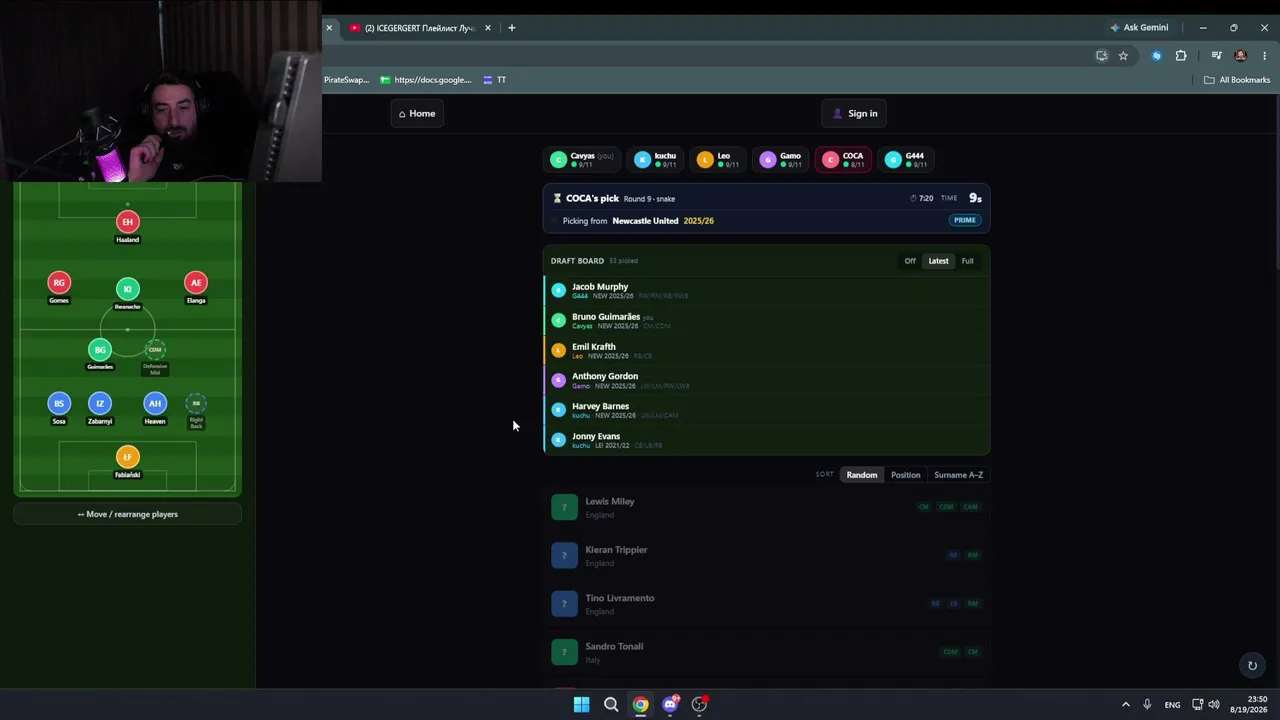The image size is (1280, 720).
Task: Click the refresh icon at bottom right
Action: (1252, 666)
